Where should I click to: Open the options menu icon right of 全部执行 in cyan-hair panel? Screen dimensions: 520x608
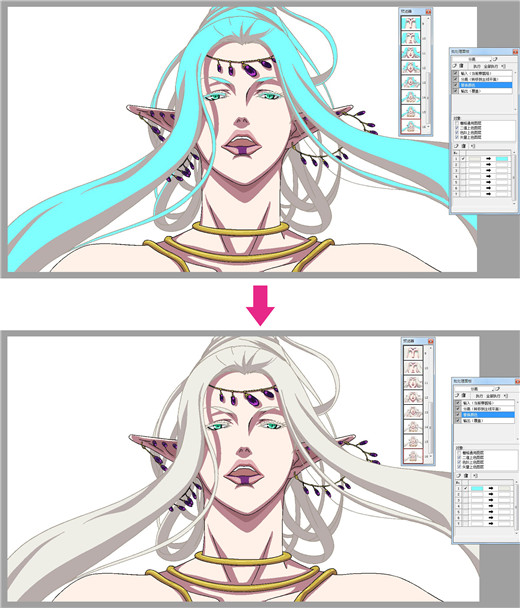[x=503, y=66]
